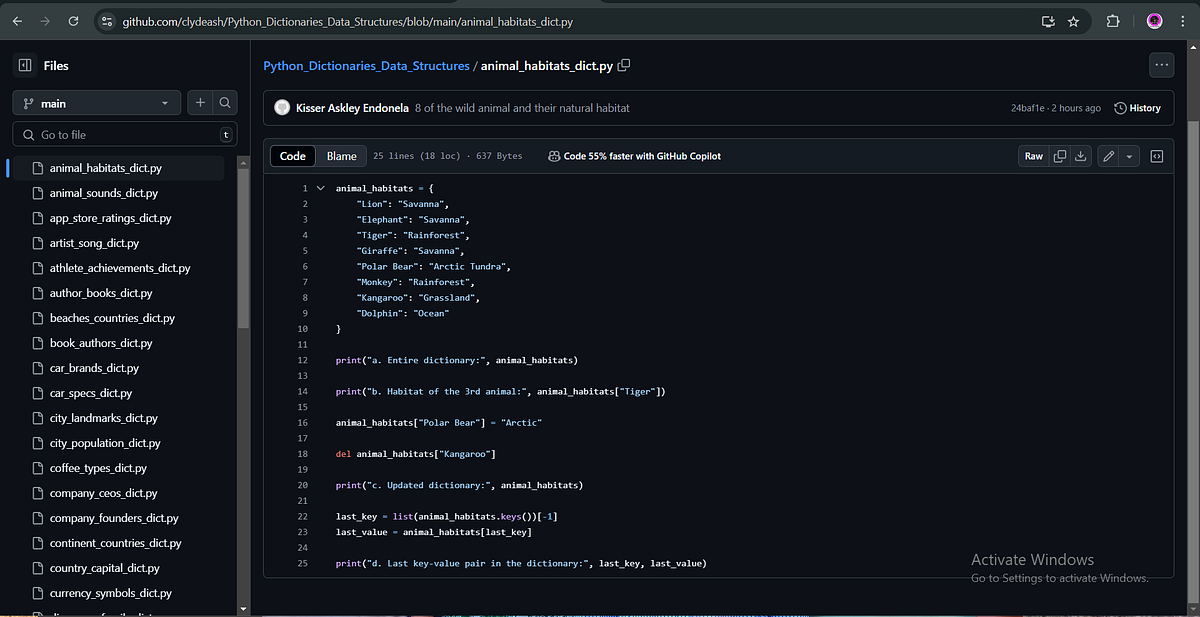
Task: Create a new file with the plus icon
Action: point(199,102)
